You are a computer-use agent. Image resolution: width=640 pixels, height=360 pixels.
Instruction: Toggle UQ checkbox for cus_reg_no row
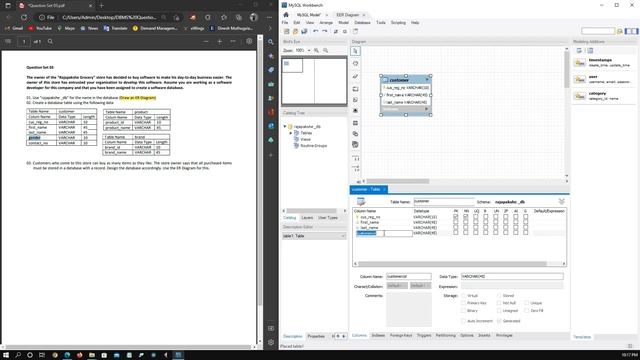coord(476,217)
